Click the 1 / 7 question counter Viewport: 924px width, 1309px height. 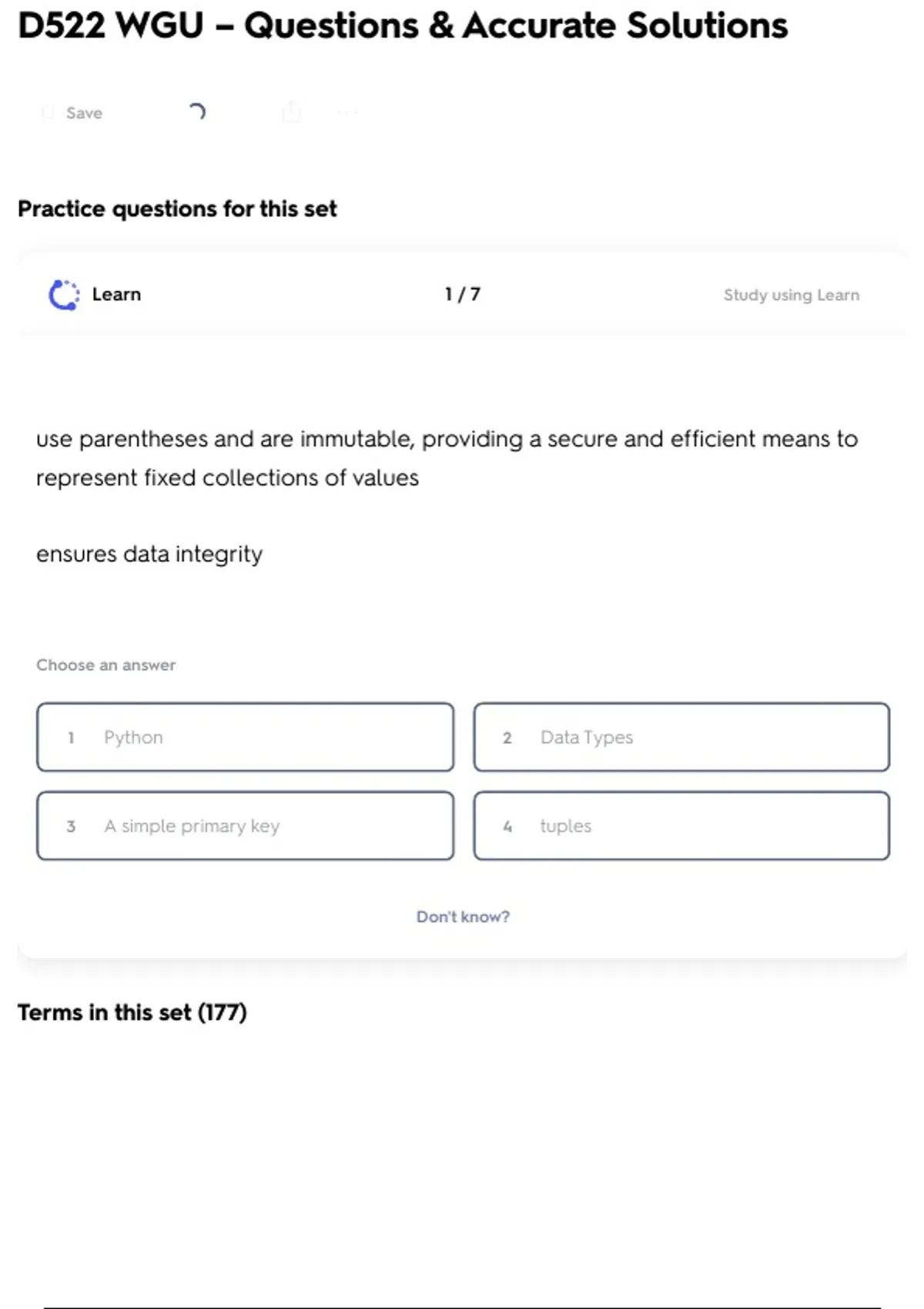462,294
